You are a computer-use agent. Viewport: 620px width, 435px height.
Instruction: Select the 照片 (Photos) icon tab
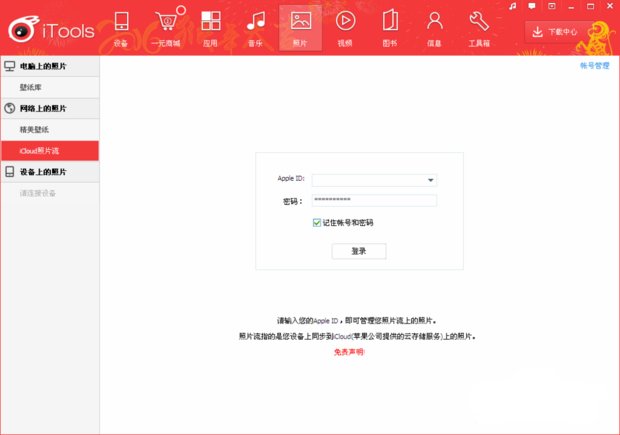click(x=301, y=28)
